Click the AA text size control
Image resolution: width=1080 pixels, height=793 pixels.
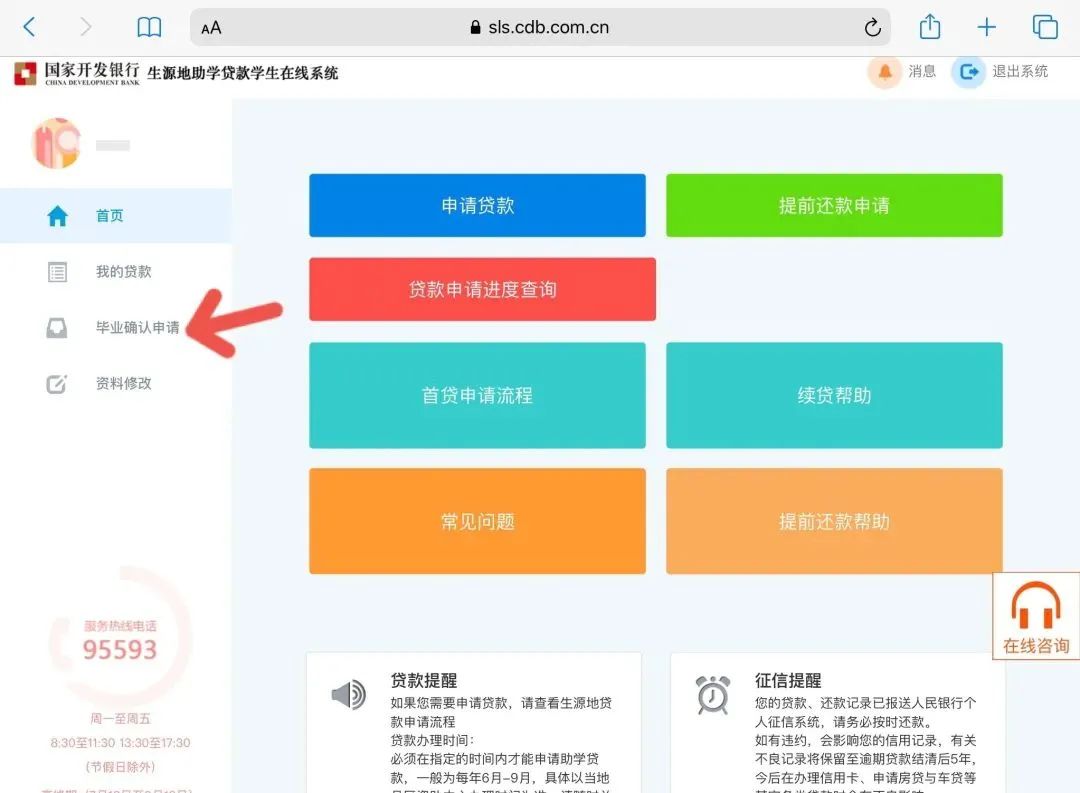point(210,27)
